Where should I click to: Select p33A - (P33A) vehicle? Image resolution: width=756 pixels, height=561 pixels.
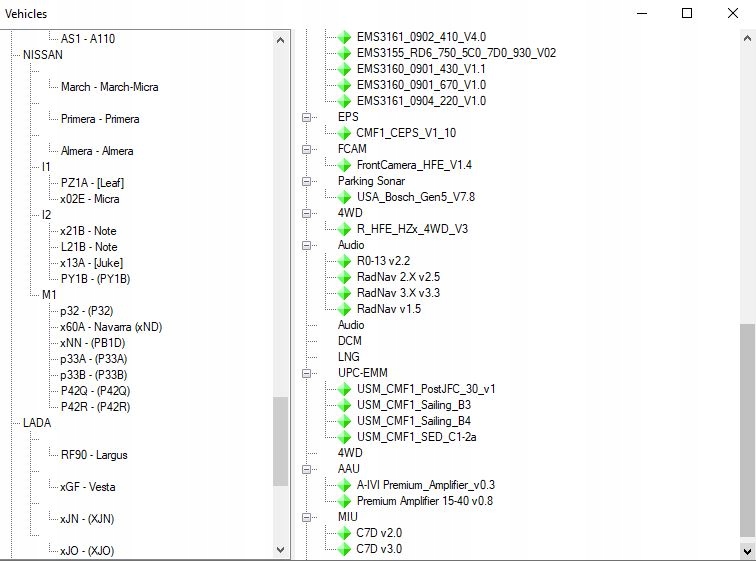coord(94,359)
